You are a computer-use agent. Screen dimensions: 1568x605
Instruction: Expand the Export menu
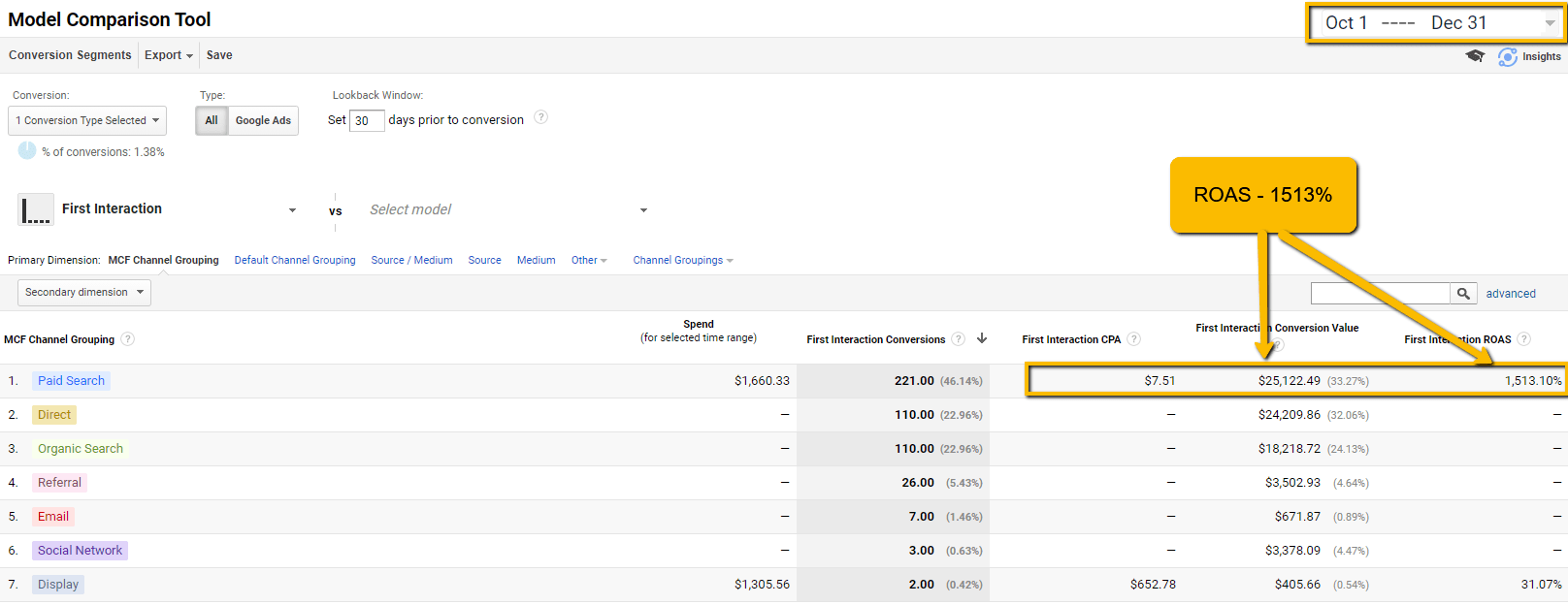[169, 55]
